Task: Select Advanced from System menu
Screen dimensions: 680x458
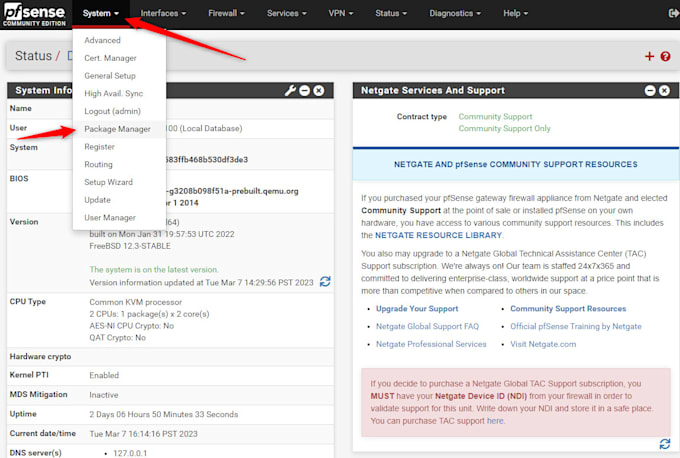Action: tap(119, 40)
